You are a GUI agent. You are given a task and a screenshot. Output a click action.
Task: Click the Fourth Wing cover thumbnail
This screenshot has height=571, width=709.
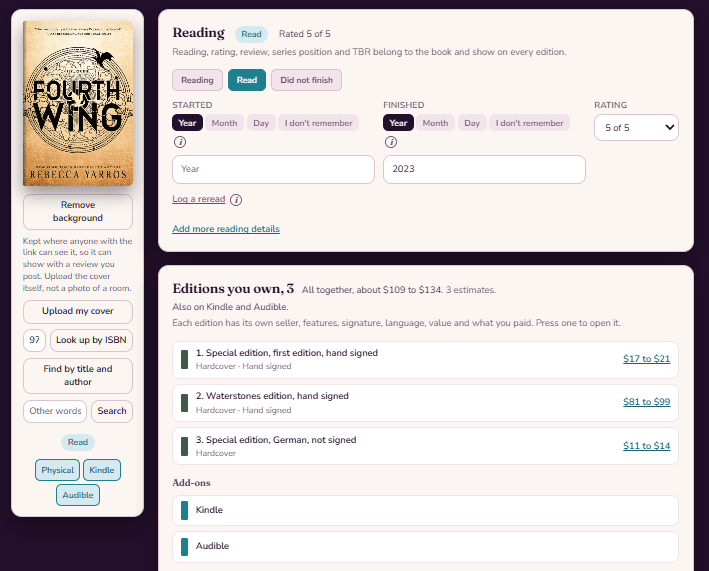[x=78, y=104]
